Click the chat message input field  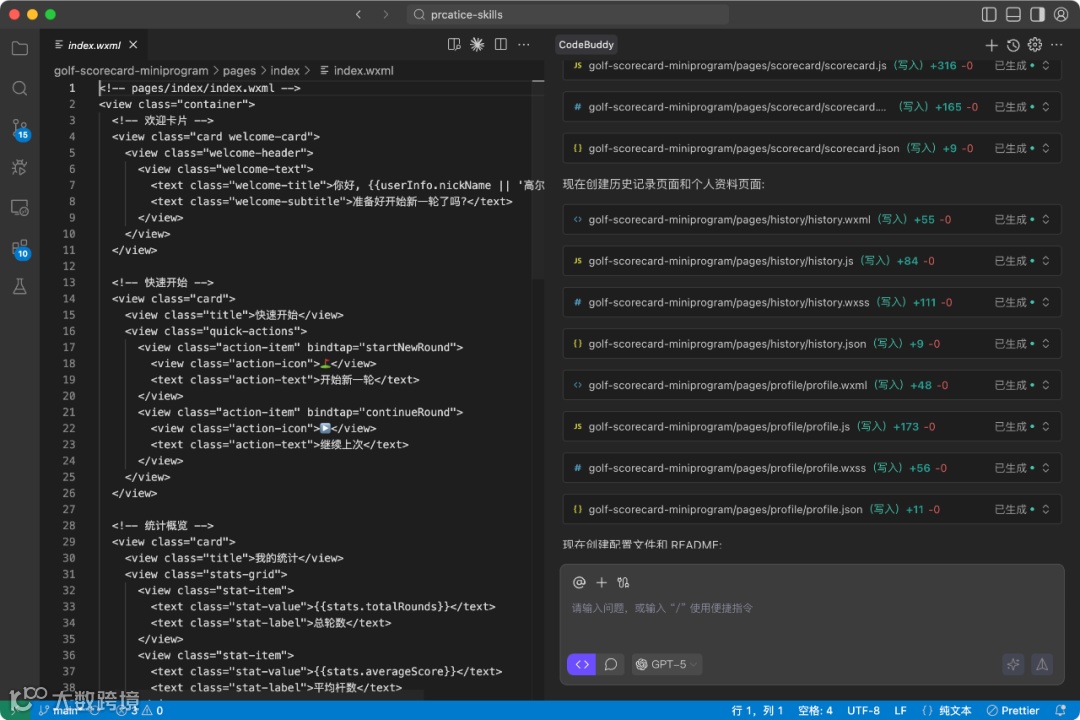point(811,608)
